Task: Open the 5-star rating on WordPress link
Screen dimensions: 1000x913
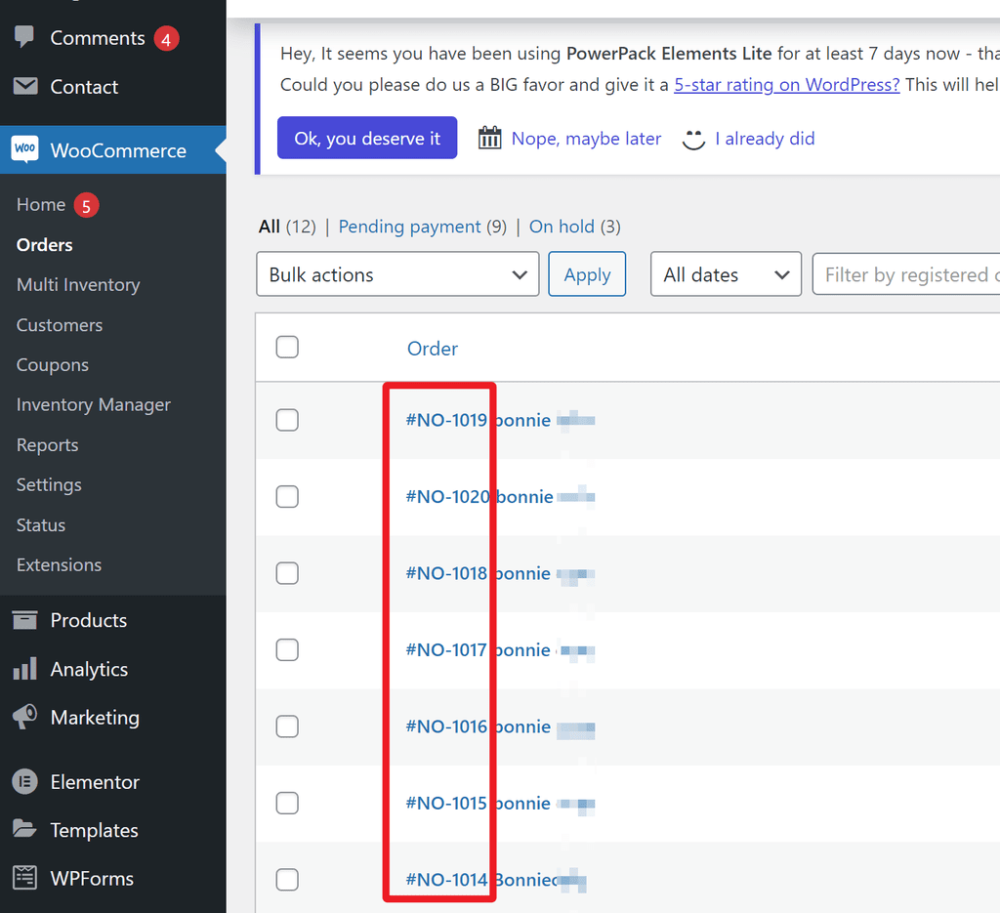Action: click(x=787, y=85)
